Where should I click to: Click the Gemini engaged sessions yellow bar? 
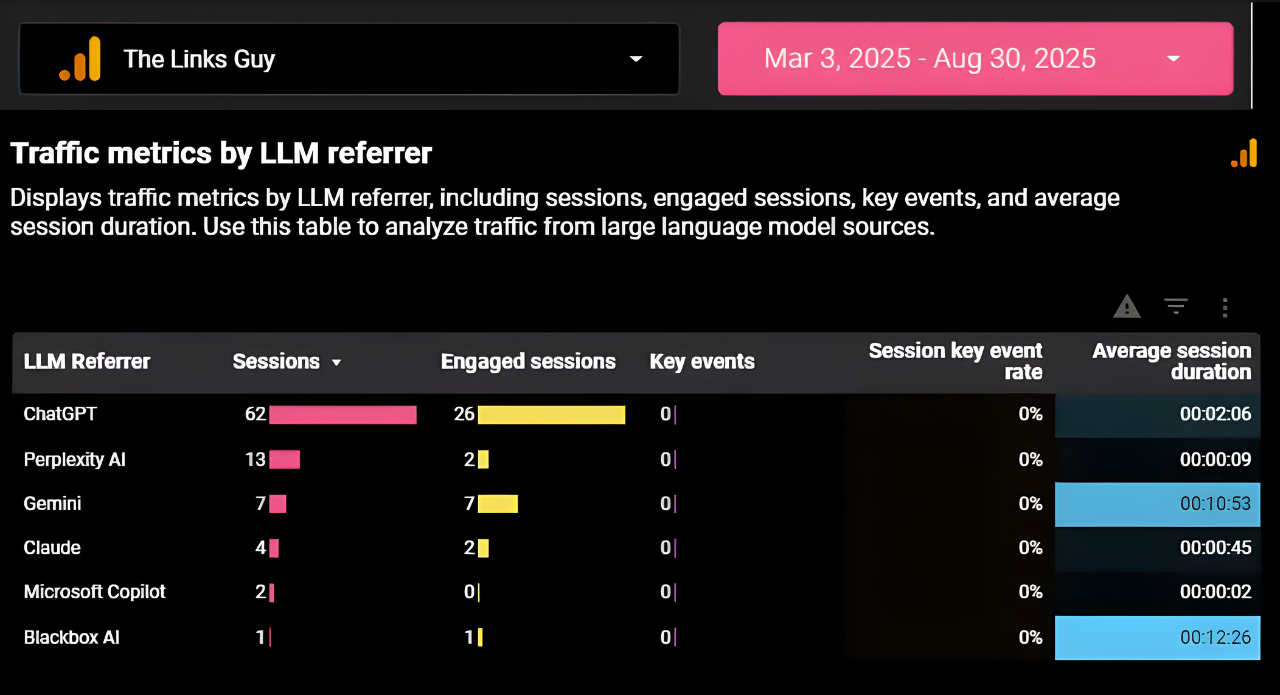[x=497, y=504]
